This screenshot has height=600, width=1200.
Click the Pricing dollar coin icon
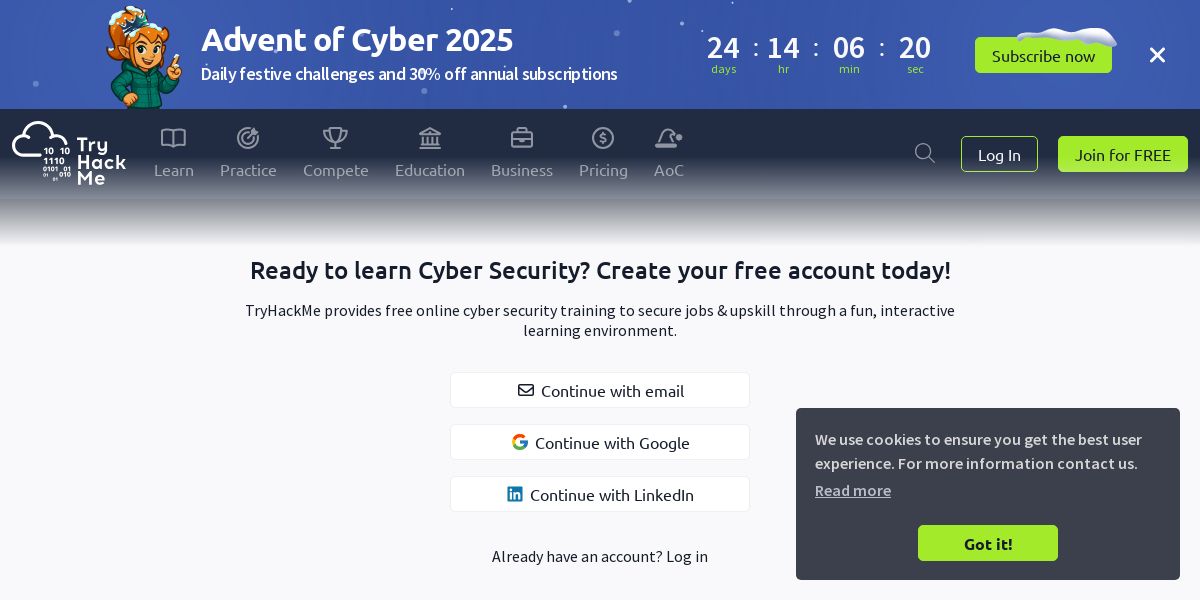click(603, 138)
